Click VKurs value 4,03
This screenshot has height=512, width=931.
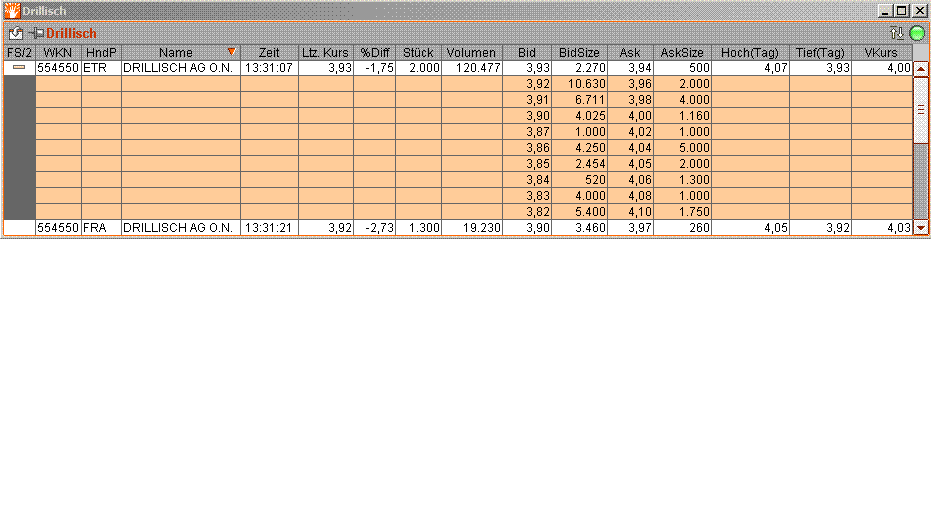point(882,227)
